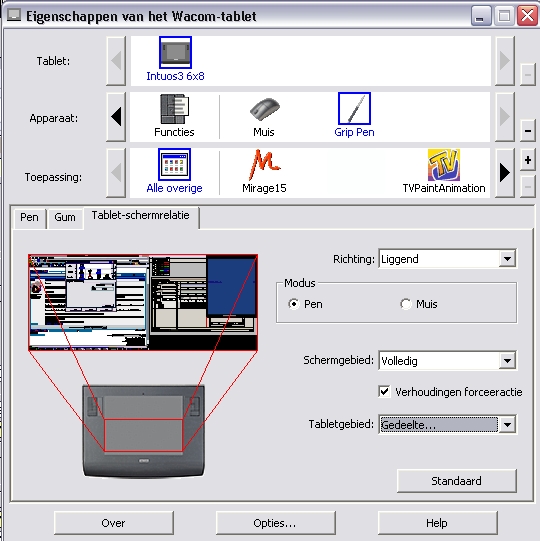The width and height of the screenshot is (540, 541).
Task: Click minus button beside Toepassing row
Action: click(x=528, y=187)
